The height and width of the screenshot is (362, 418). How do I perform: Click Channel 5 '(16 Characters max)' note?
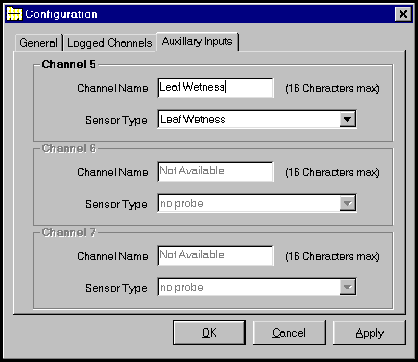tap(332, 88)
